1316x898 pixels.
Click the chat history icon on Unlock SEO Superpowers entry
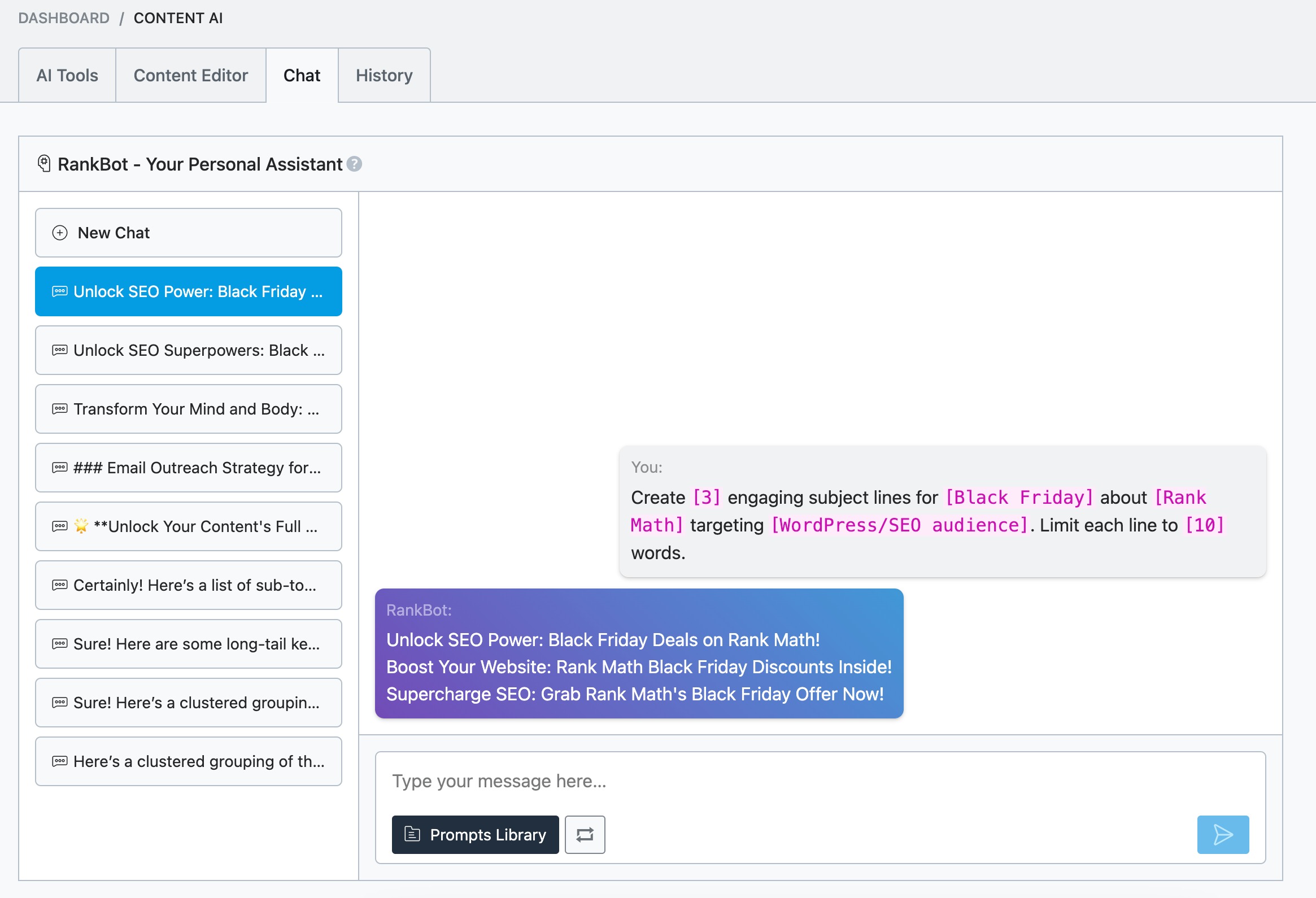click(x=60, y=349)
